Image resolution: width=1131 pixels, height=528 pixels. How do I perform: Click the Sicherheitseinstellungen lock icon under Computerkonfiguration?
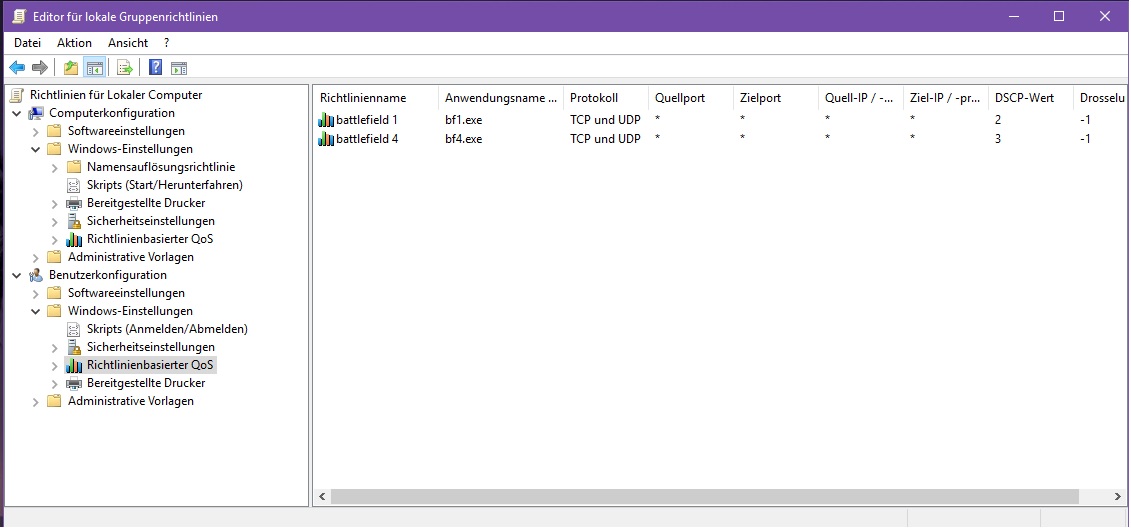(74, 221)
